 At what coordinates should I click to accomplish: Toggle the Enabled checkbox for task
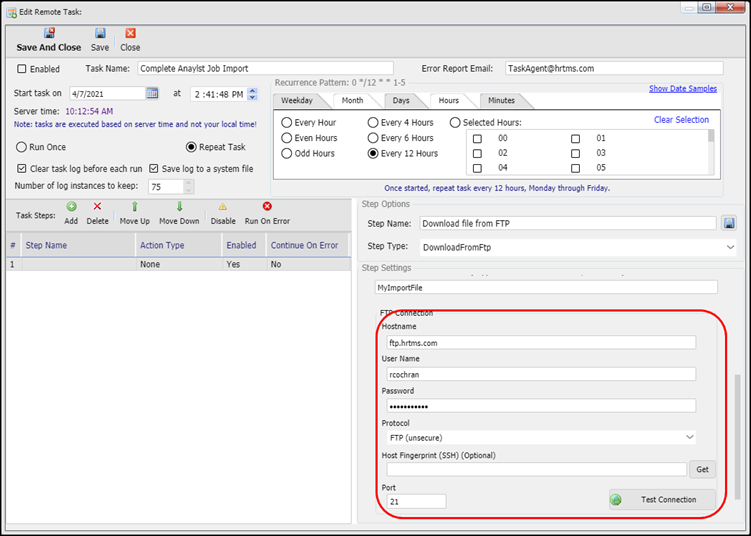coord(22,69)
